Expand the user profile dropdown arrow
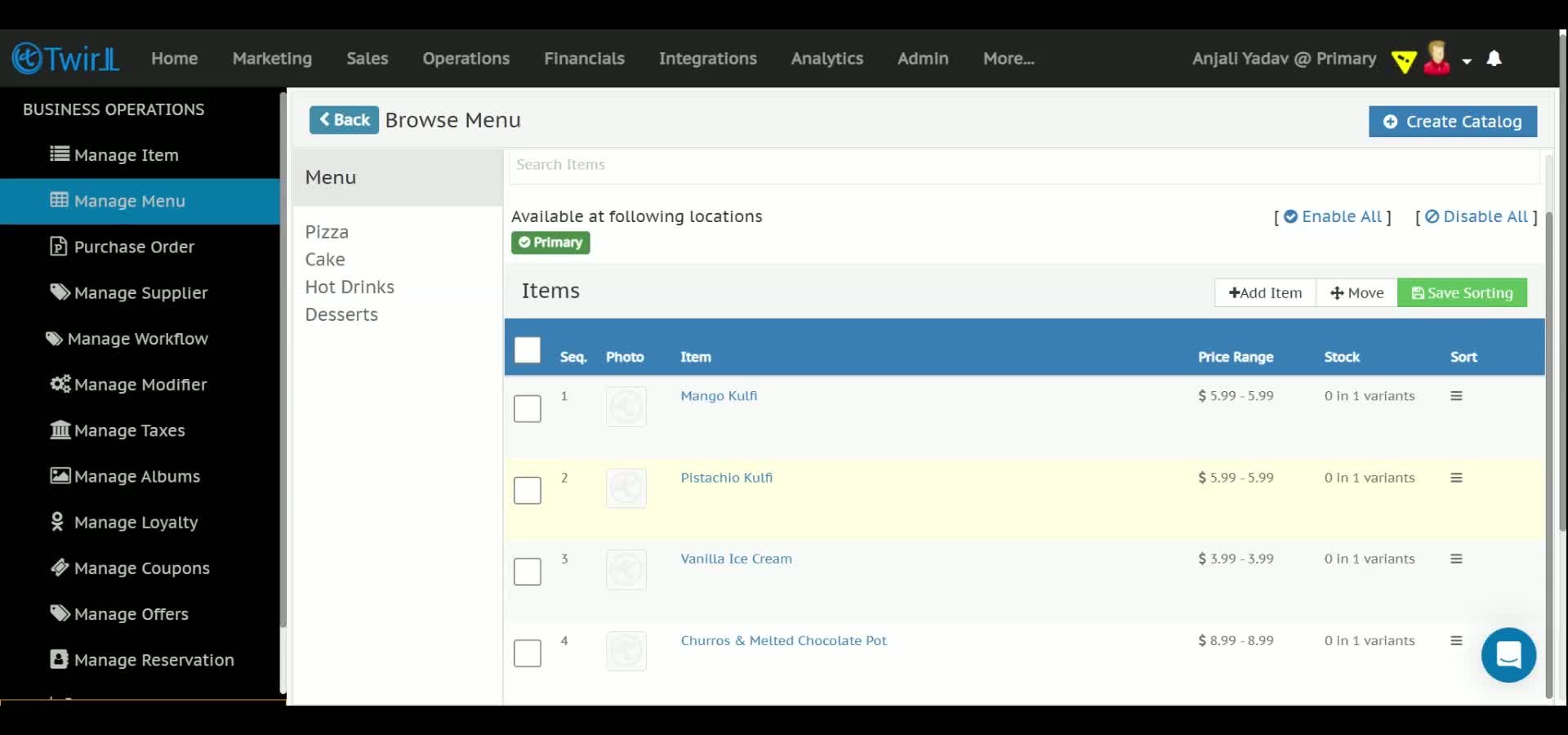Image resolution: width=1568 pixels, height=735 pixels. point(1467,61)
